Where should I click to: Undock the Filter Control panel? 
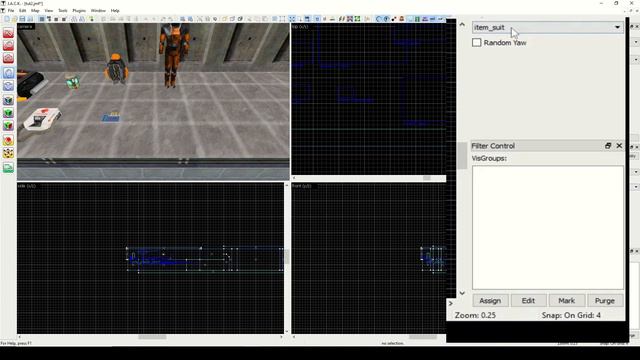coord(608,146)
